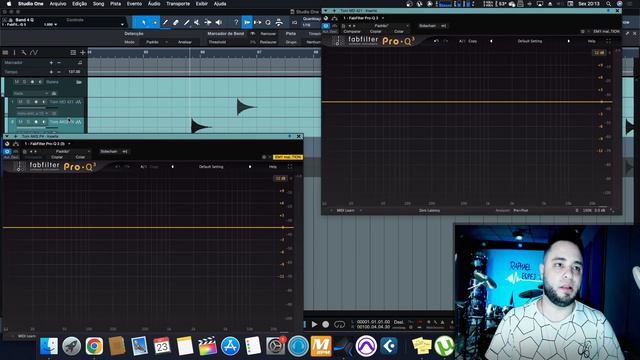The width and height of the screenshot is (640, 360).
Task: Select the Arrow tool in Studio One toolbar
Action: [x=144, y=22]
